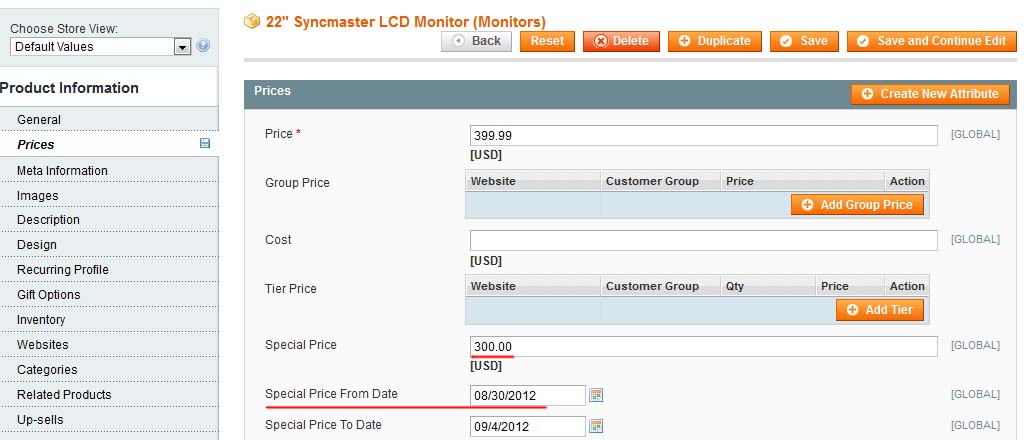This screenshot has height=440, width=1024.
Task: Click the Add Tier button
Action: click(x=880, y=310)
